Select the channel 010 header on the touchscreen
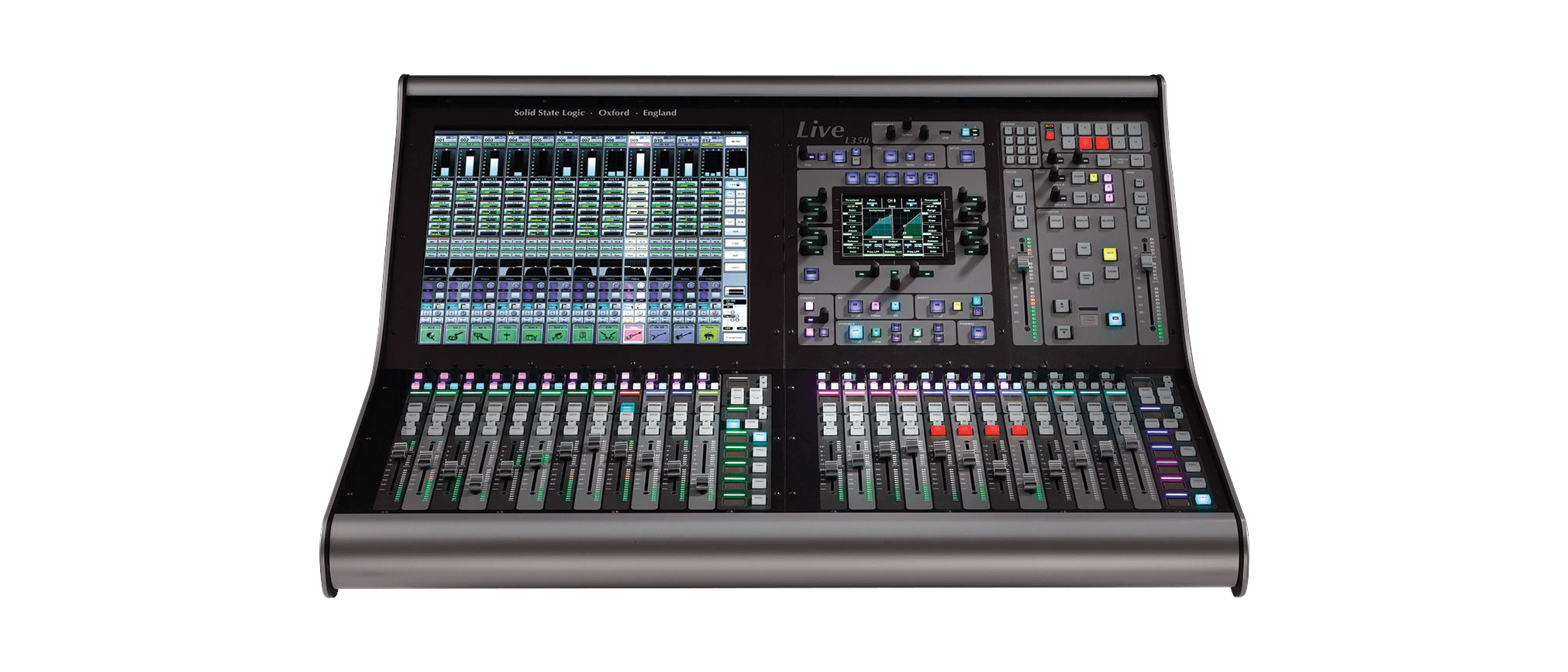 (x=659, y=140)
